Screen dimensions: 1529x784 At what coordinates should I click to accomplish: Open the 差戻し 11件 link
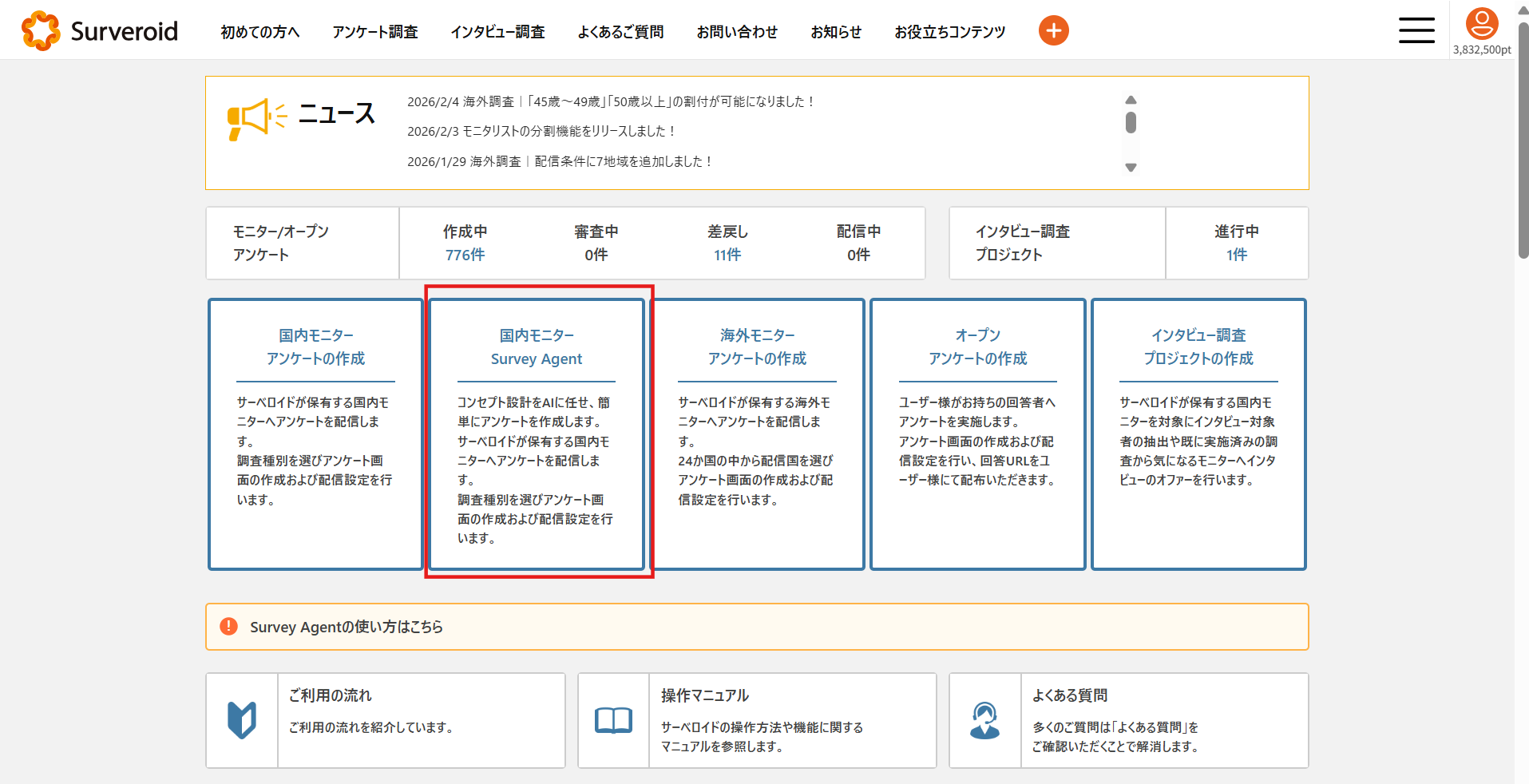[x=727, y=255]
